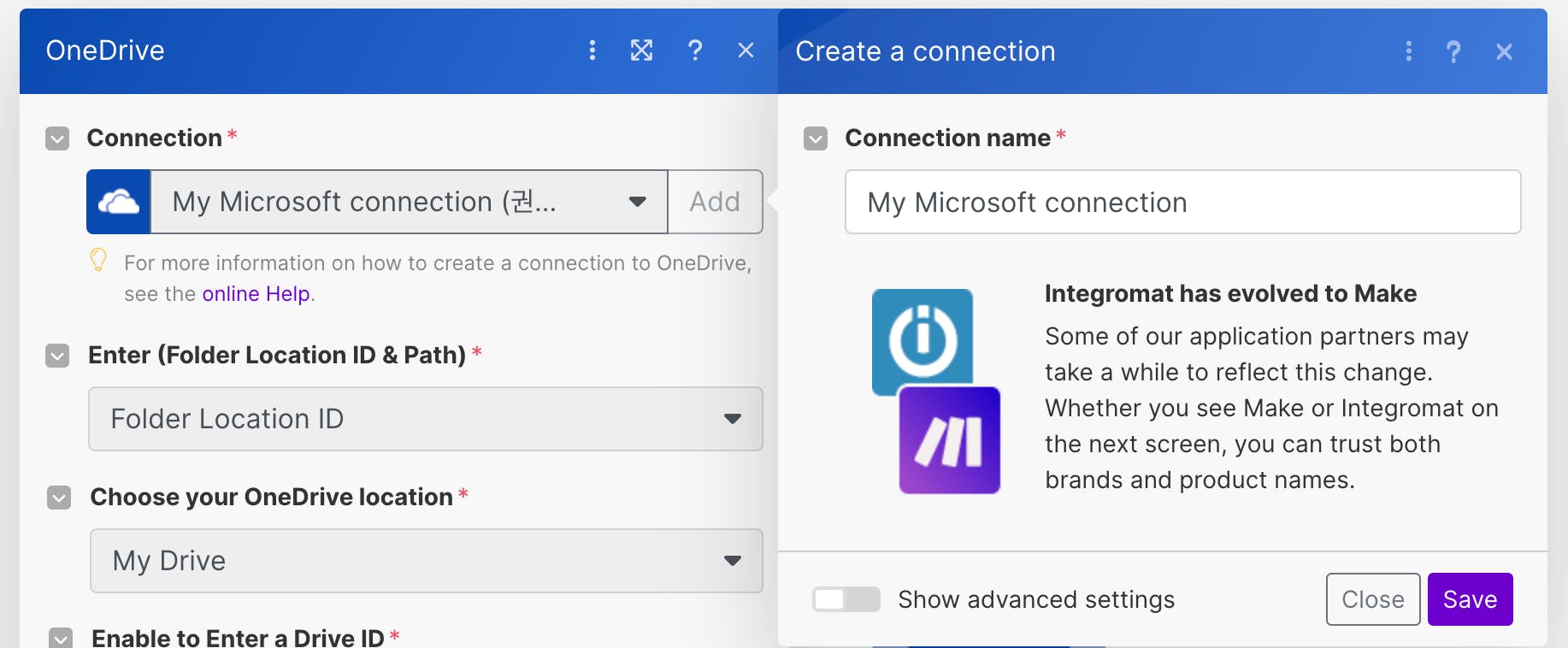This screenshot has height=648, width=1568.
Task: Open the My Microsoft connection dropdown
Action: click(x=409, y=202)
